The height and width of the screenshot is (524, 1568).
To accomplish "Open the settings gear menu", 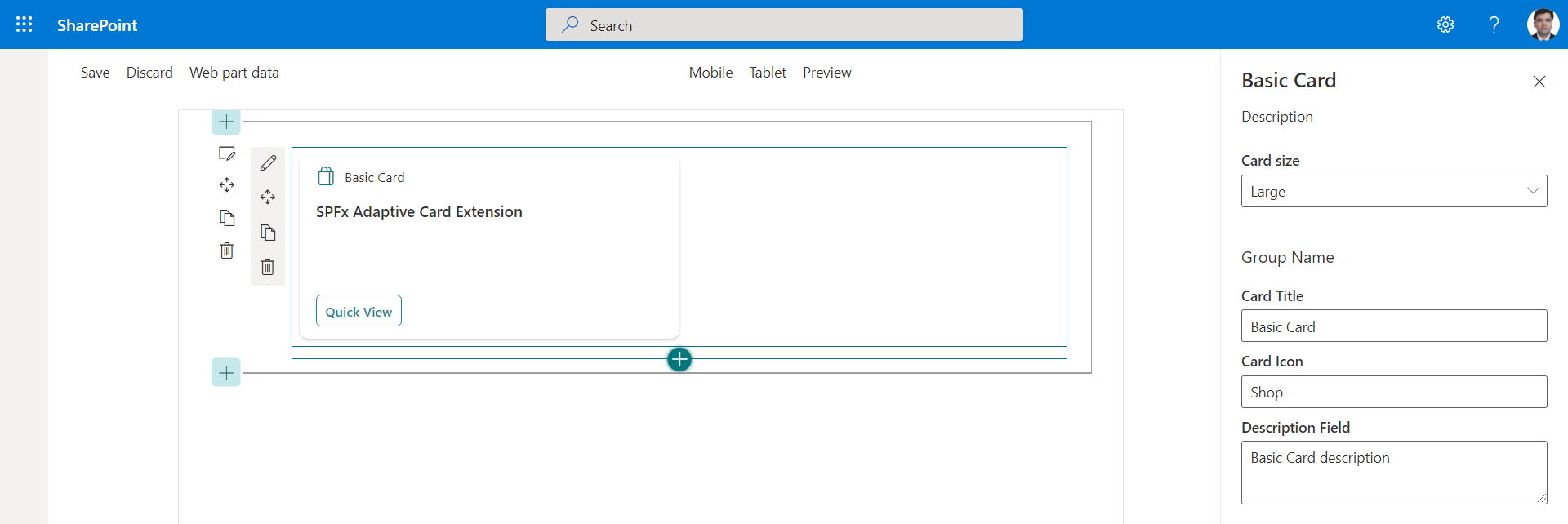I will coord(1445,24).
